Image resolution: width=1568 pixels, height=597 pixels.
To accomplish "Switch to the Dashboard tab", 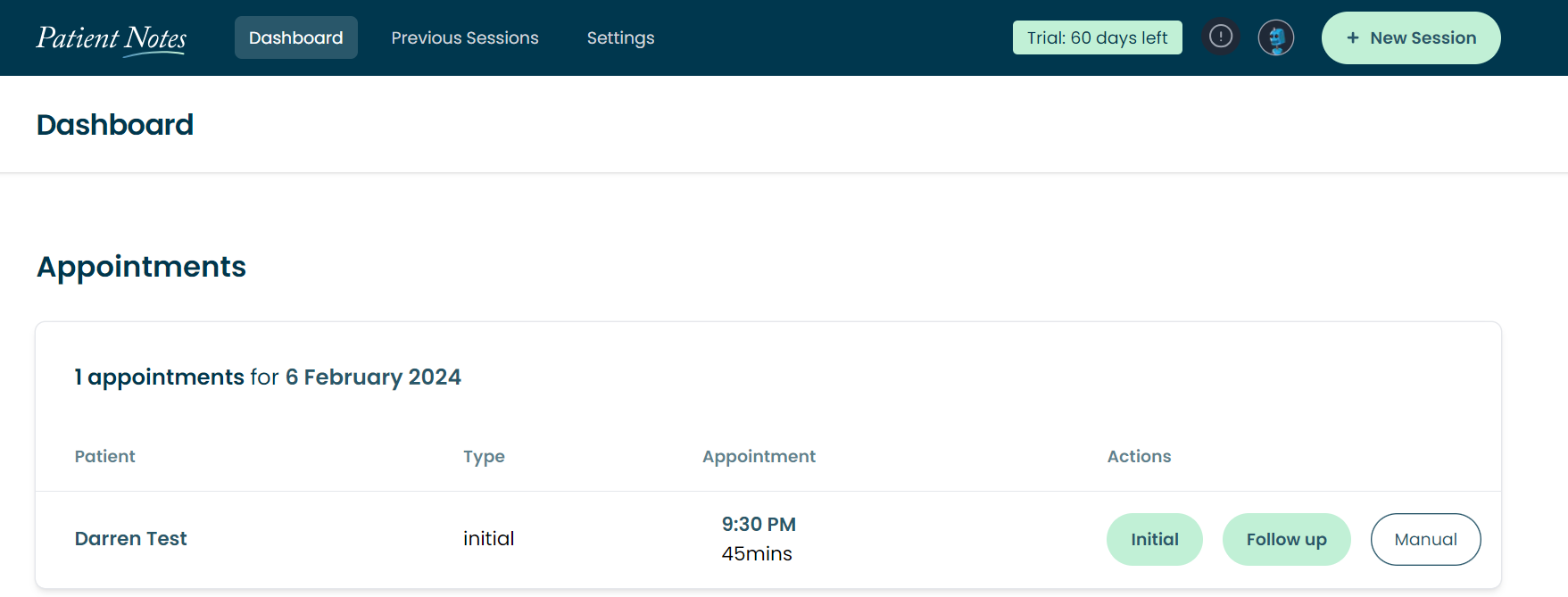I will 296,37.
